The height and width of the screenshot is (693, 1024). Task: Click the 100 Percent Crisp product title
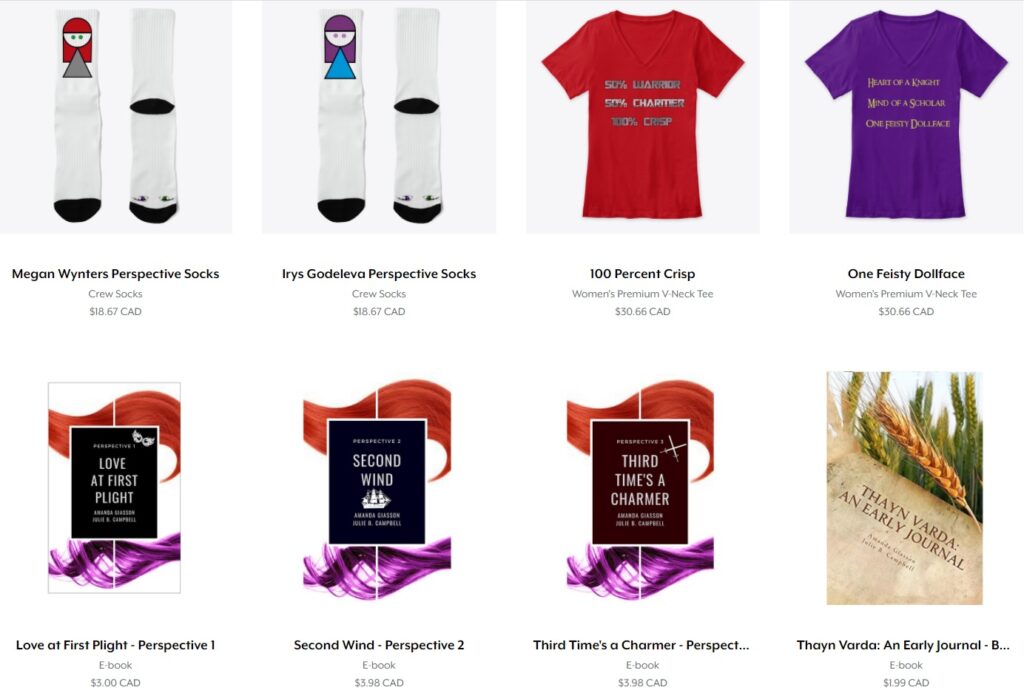[643, 274]
